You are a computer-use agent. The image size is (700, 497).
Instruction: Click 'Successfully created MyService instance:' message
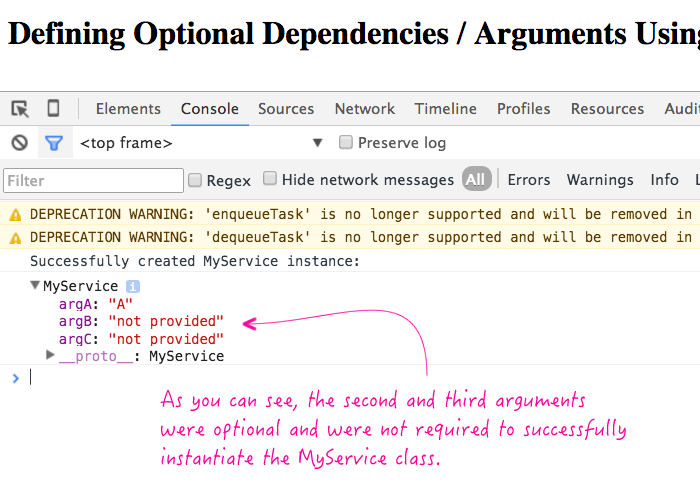[x=195, y=261]
